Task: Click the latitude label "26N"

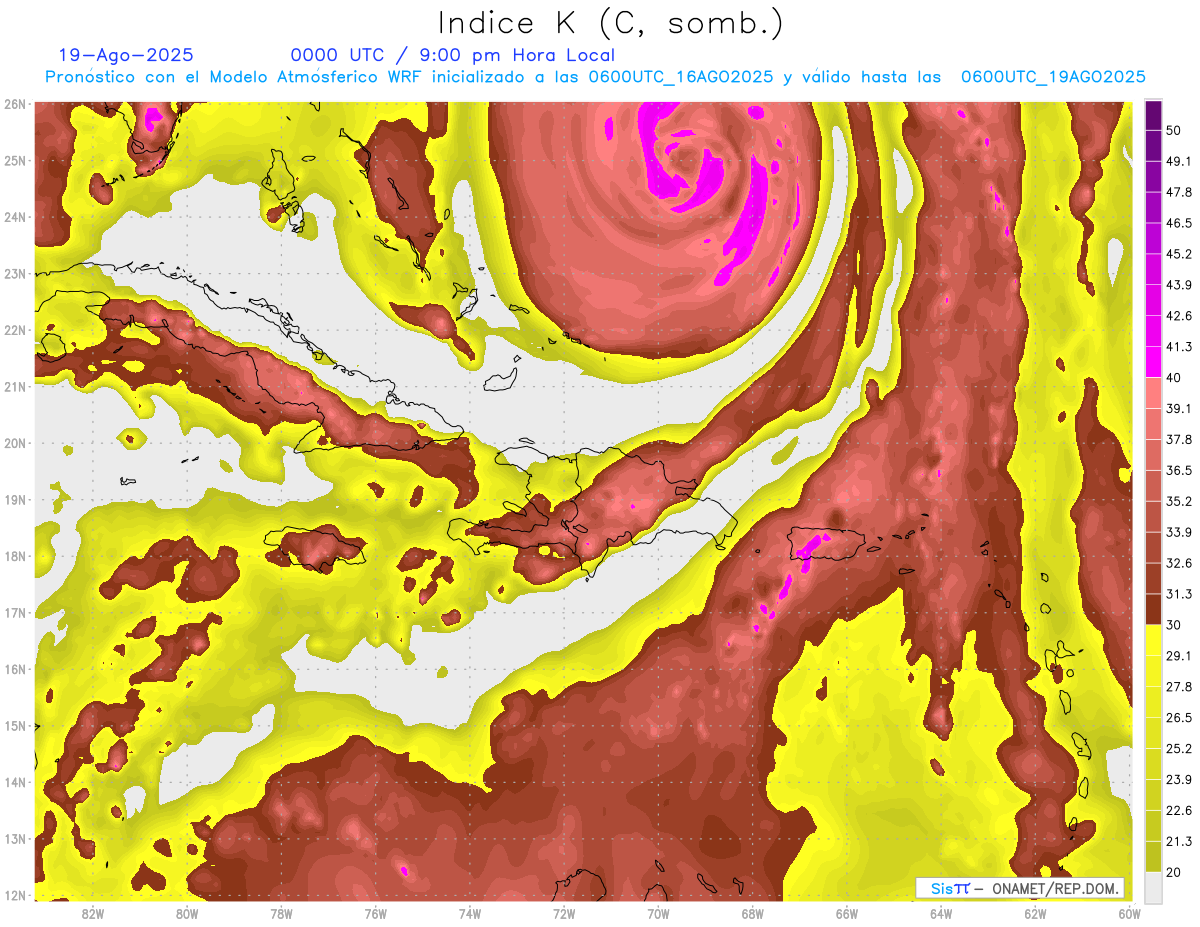Action: tap(15, 104)
